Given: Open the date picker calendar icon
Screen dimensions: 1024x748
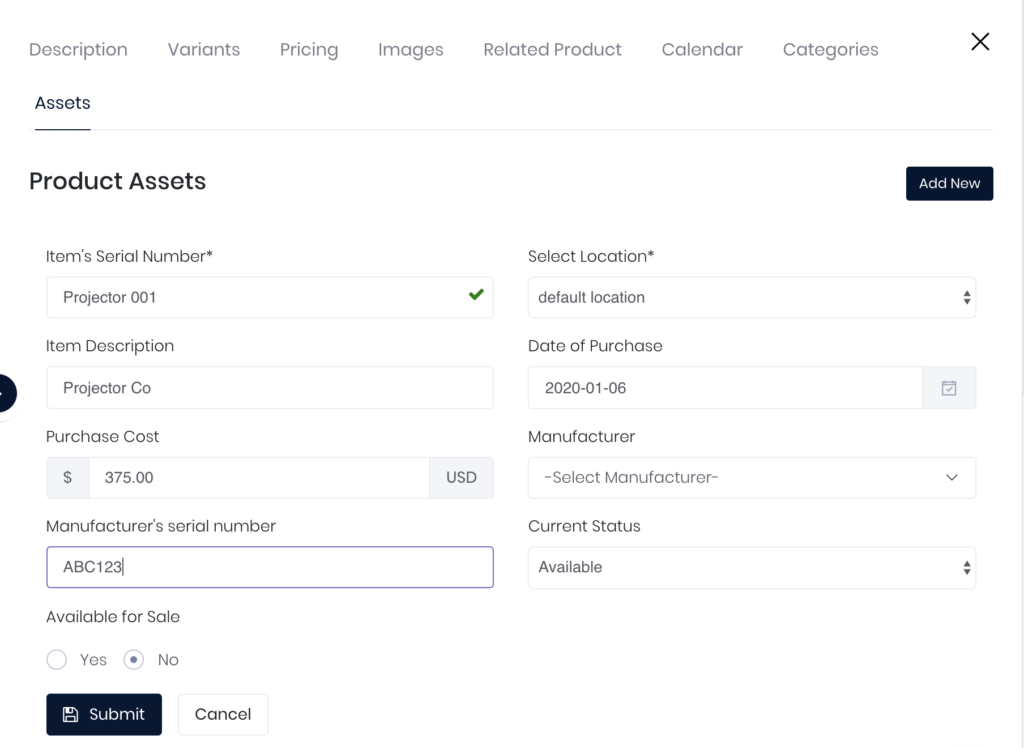Looking at the screenshot, I should click(949, 388).
